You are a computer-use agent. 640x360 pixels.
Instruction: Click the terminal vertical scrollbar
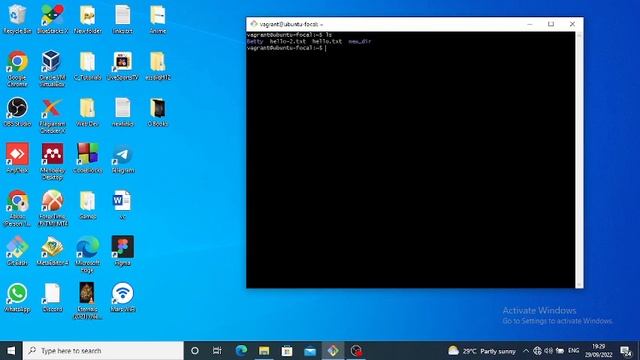click(579, 160)
